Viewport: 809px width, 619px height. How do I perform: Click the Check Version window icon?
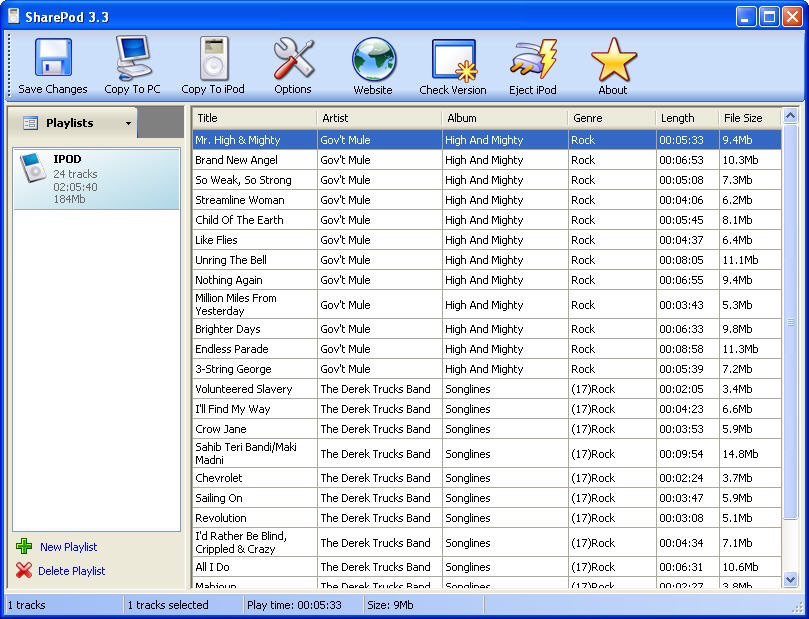click(454, 61)
